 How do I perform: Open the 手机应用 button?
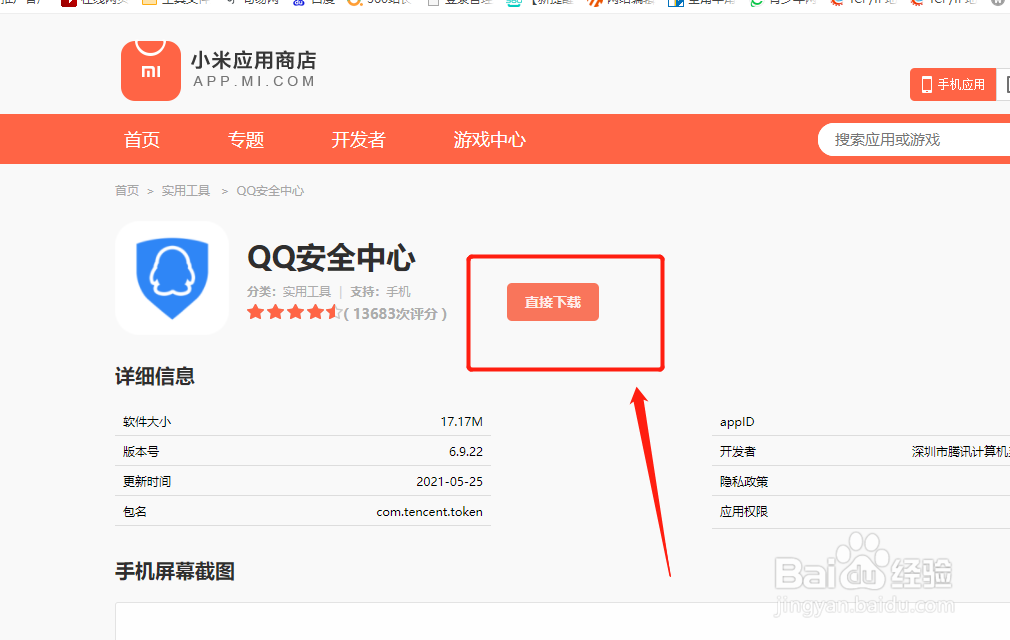click(953, 84)
